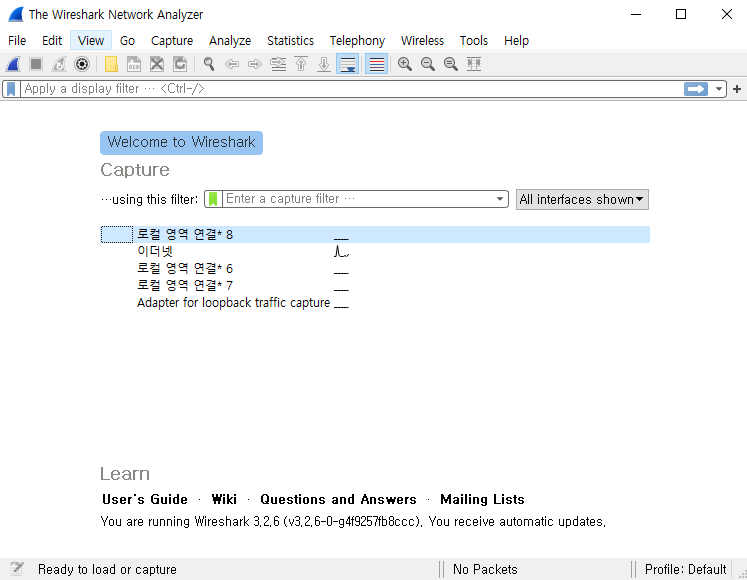This screenshot has height=580, width=747.
Task: Click the Close capture file icon
Action: [157, 64]
